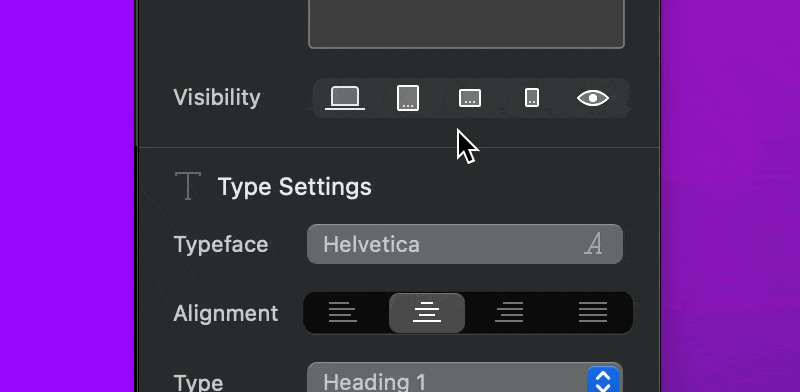
Task: Click the Type Settings T icon
Action: [188, 186]
